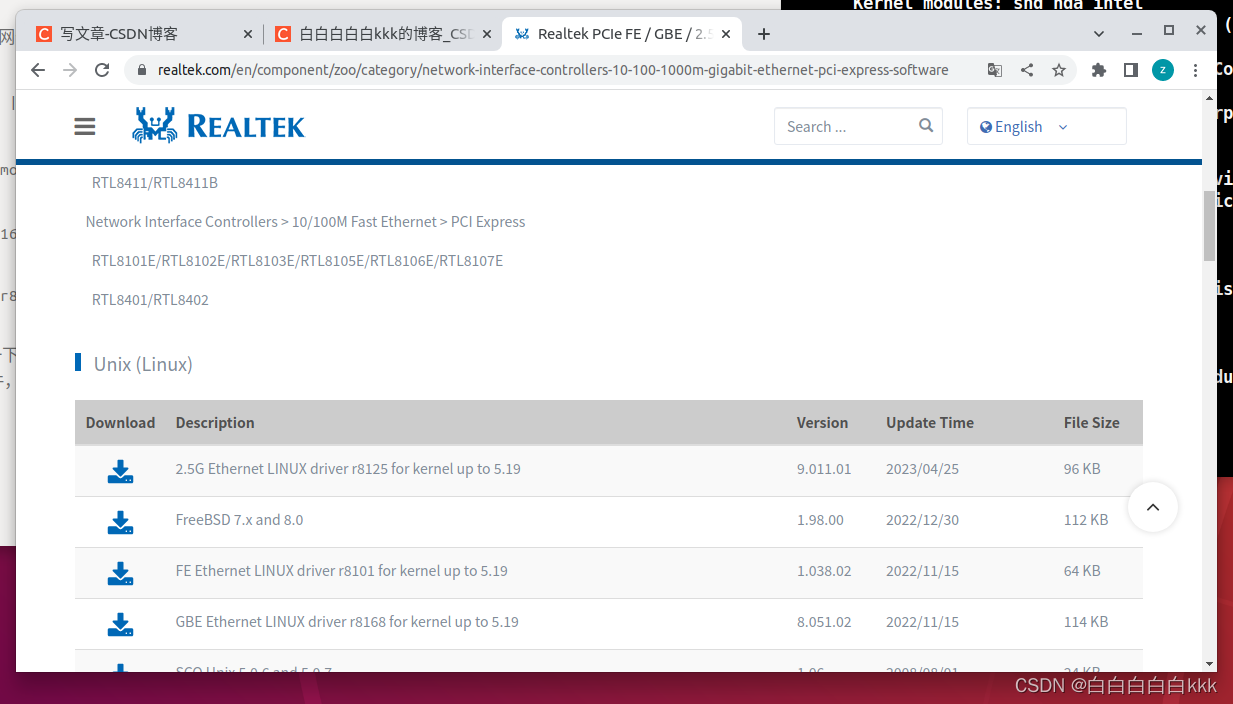Open the RTL8411/RTL8411B link
This screenshot has width=1233, height=704.
tap(155, 183)
